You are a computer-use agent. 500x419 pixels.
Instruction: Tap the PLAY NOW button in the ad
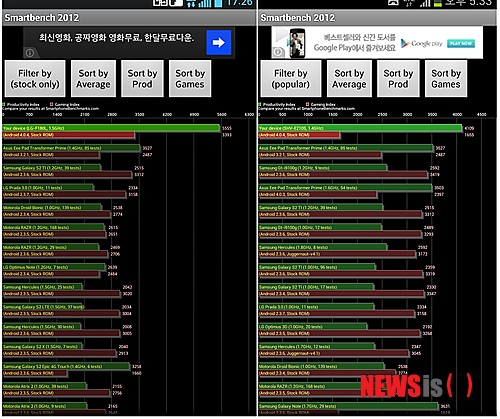click(461, 43)
